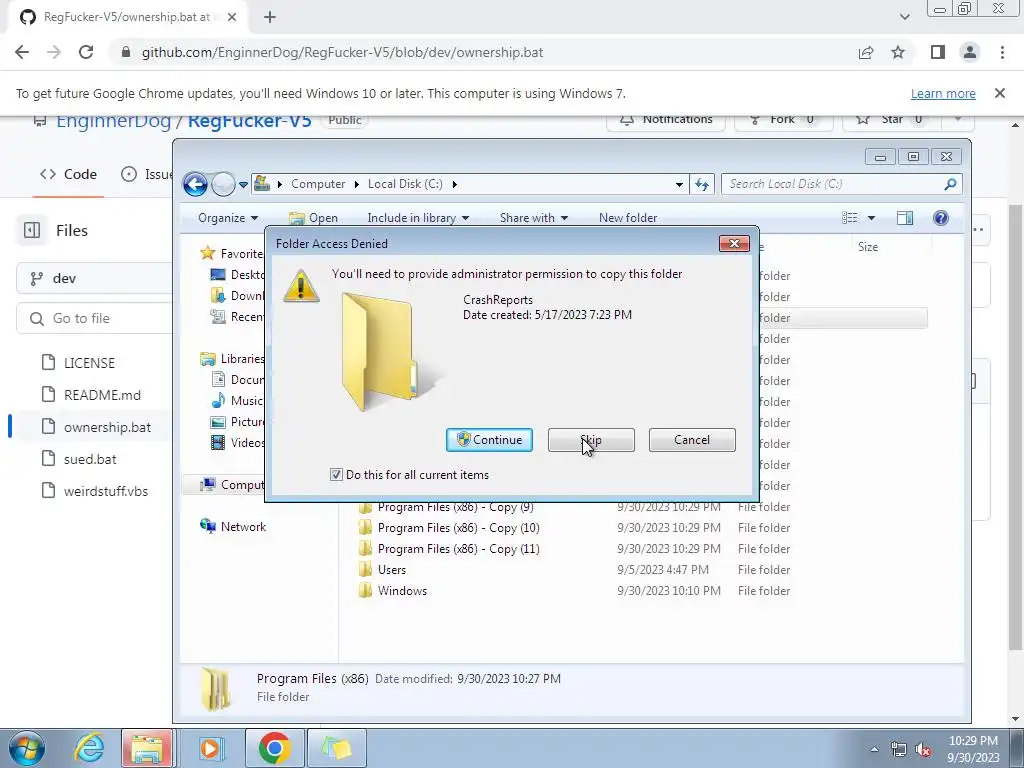Screen dimensions: 1024x768
Task: Expand address bar history dropdown
Action: tap(679, 185)
